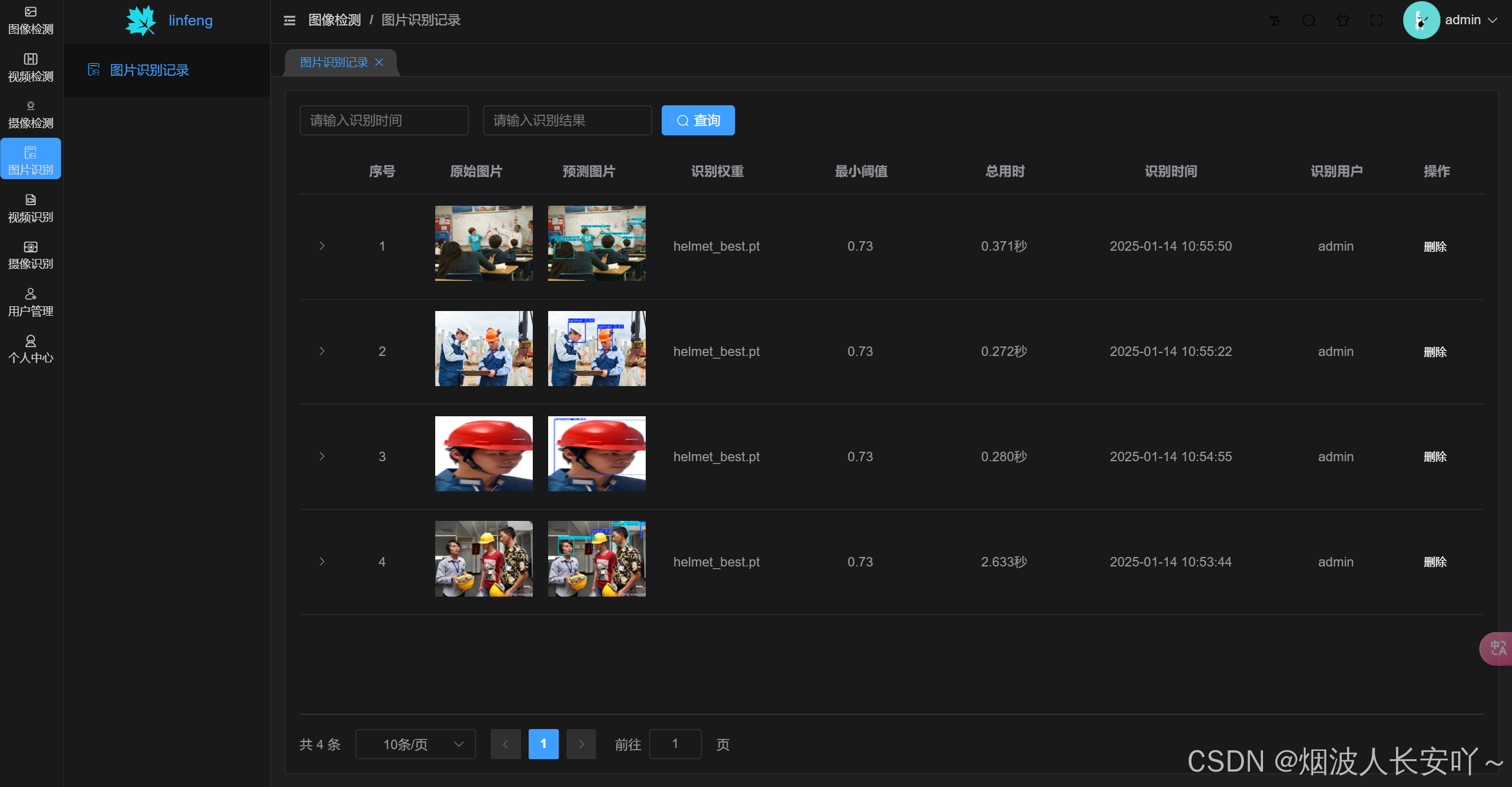Click the admin avatar picture
This screenshot has height=787, width=1512.
click(1421, 20)
